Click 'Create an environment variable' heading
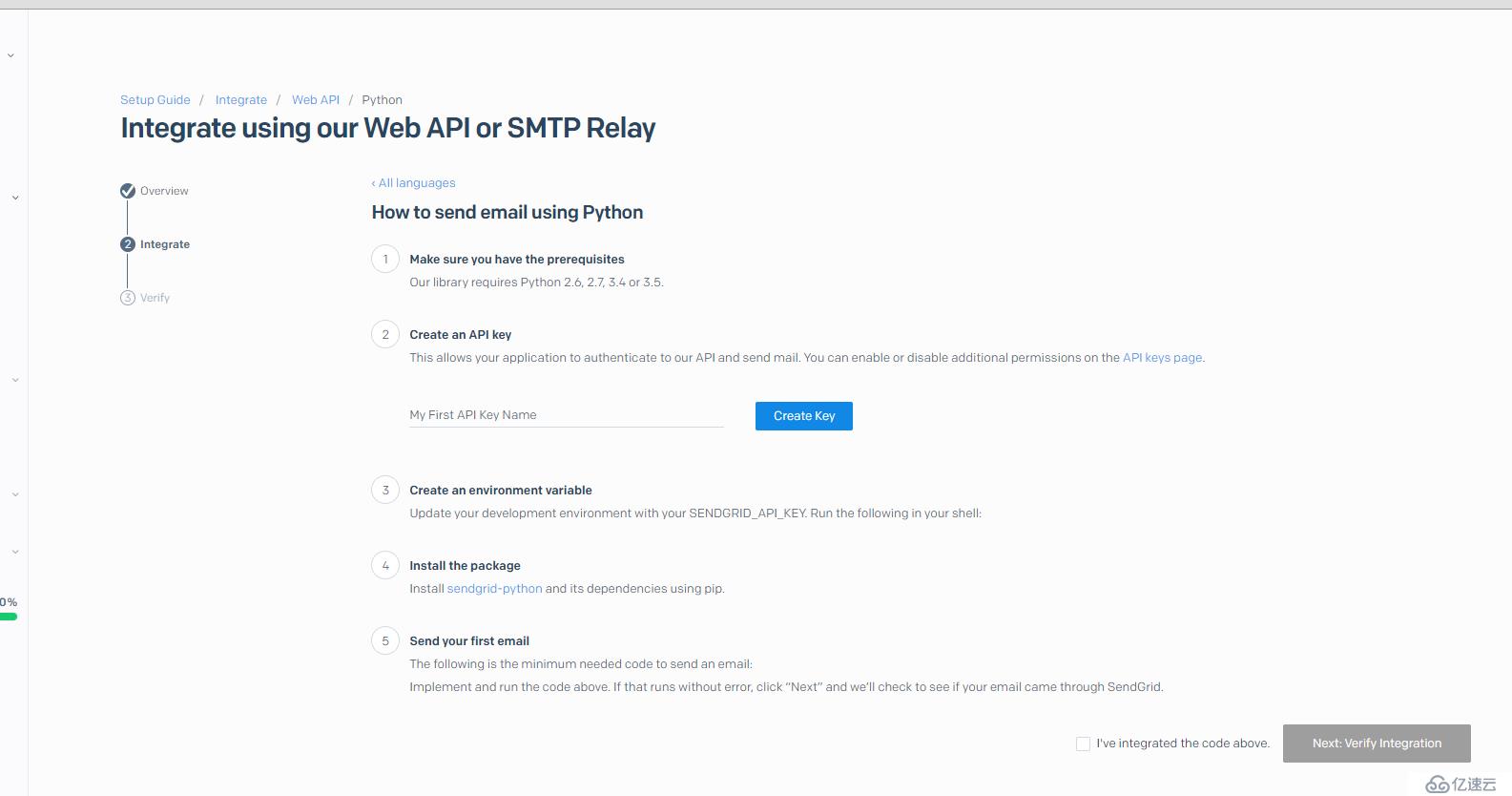The width and height of the screenshot is (1512, 796). pos(501,491)
